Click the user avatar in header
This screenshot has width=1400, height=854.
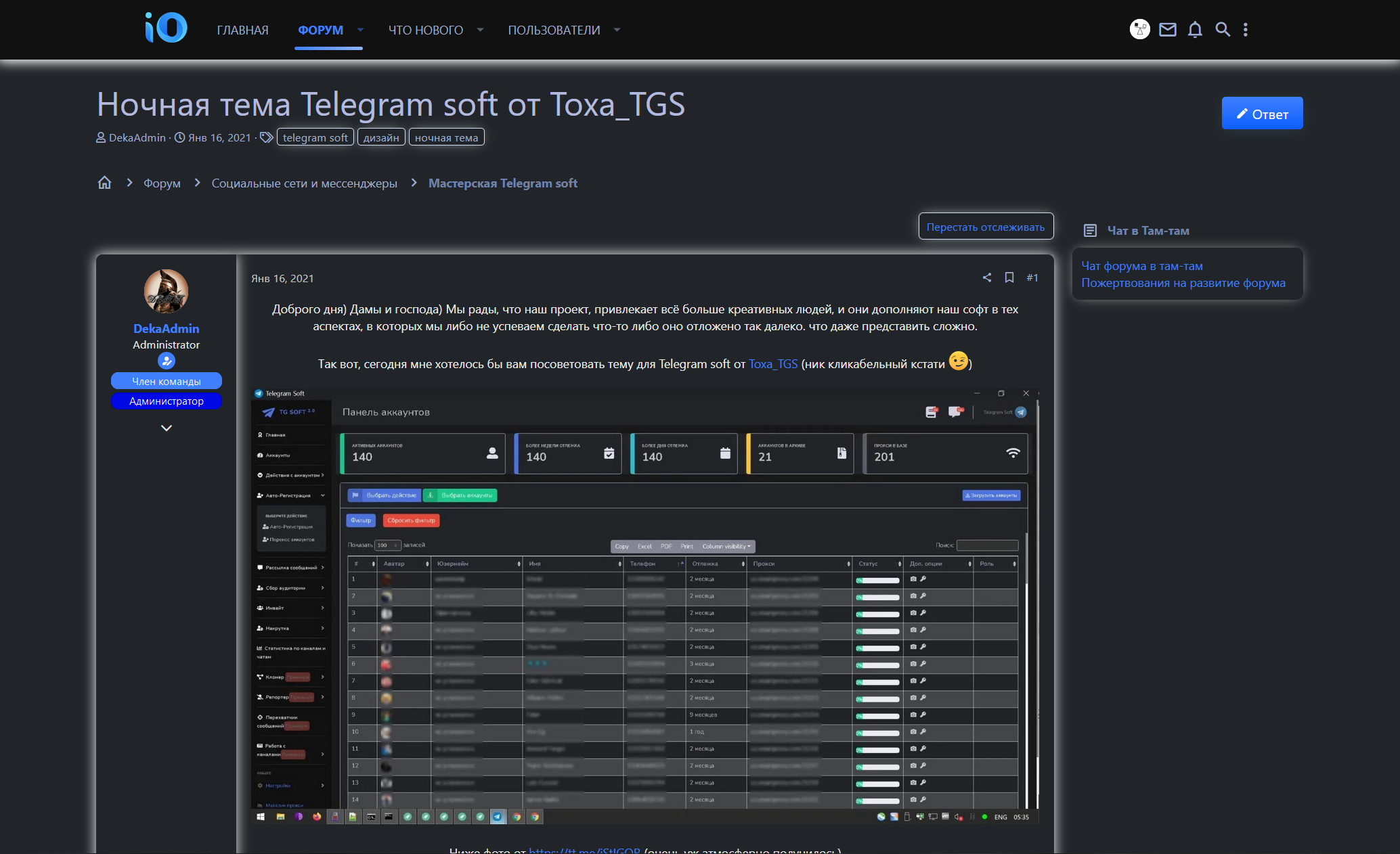pyautogui.click(x=1140, y=30)
